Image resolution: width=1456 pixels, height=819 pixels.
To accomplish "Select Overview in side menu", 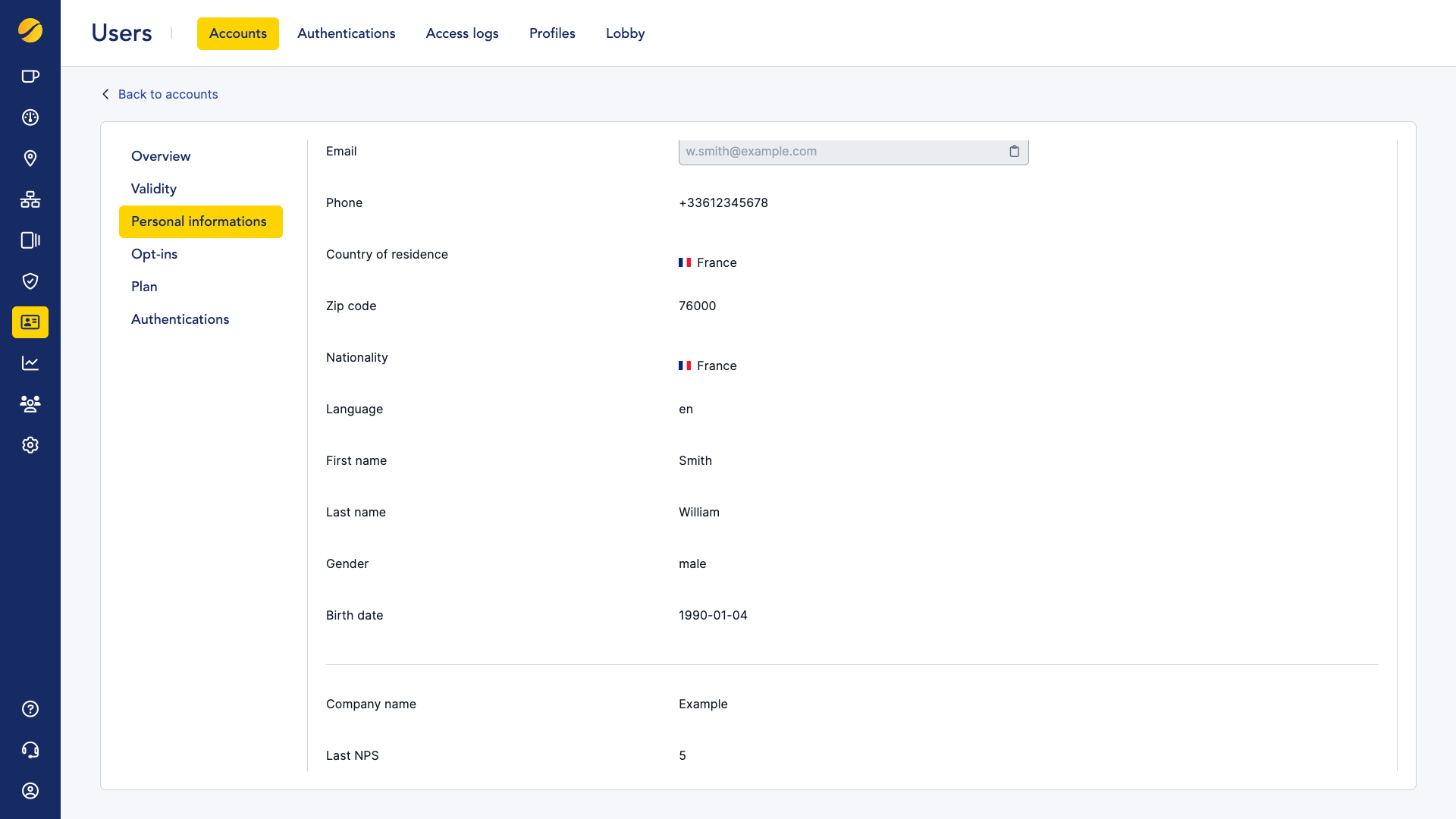I will [x=161, y=156].
